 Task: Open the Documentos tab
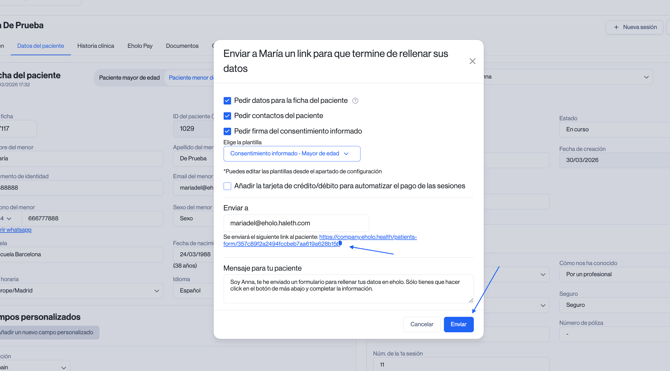point(182,46)
